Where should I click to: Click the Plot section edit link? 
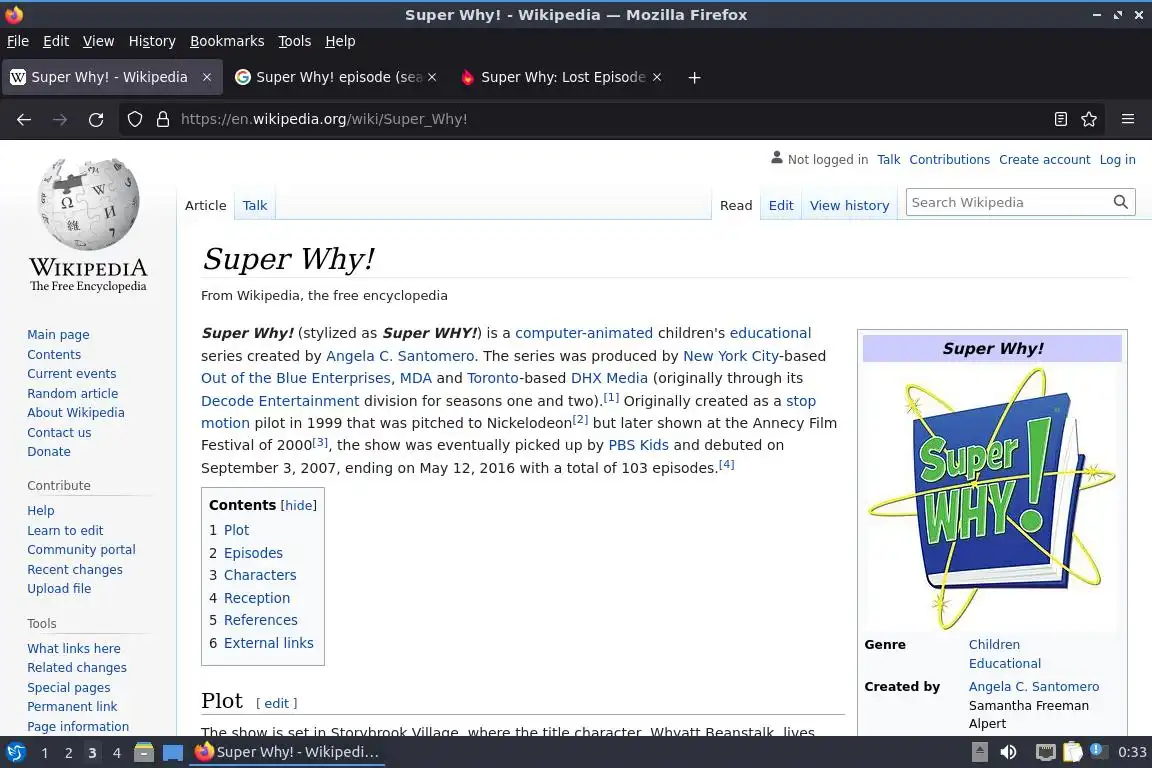(x=276, y=703)
